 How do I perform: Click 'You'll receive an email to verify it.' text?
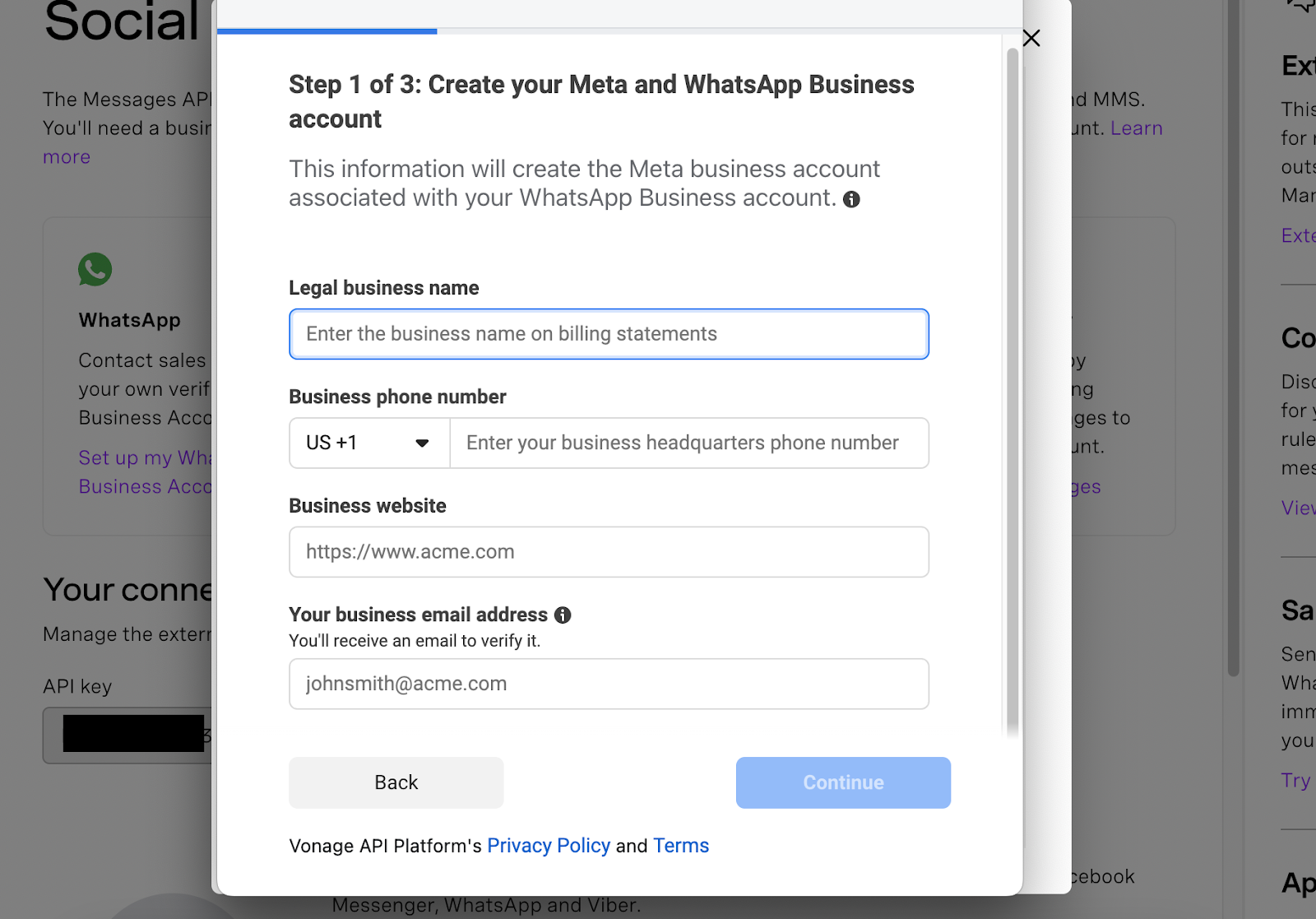pyautogui.click(x=415, y=641)
